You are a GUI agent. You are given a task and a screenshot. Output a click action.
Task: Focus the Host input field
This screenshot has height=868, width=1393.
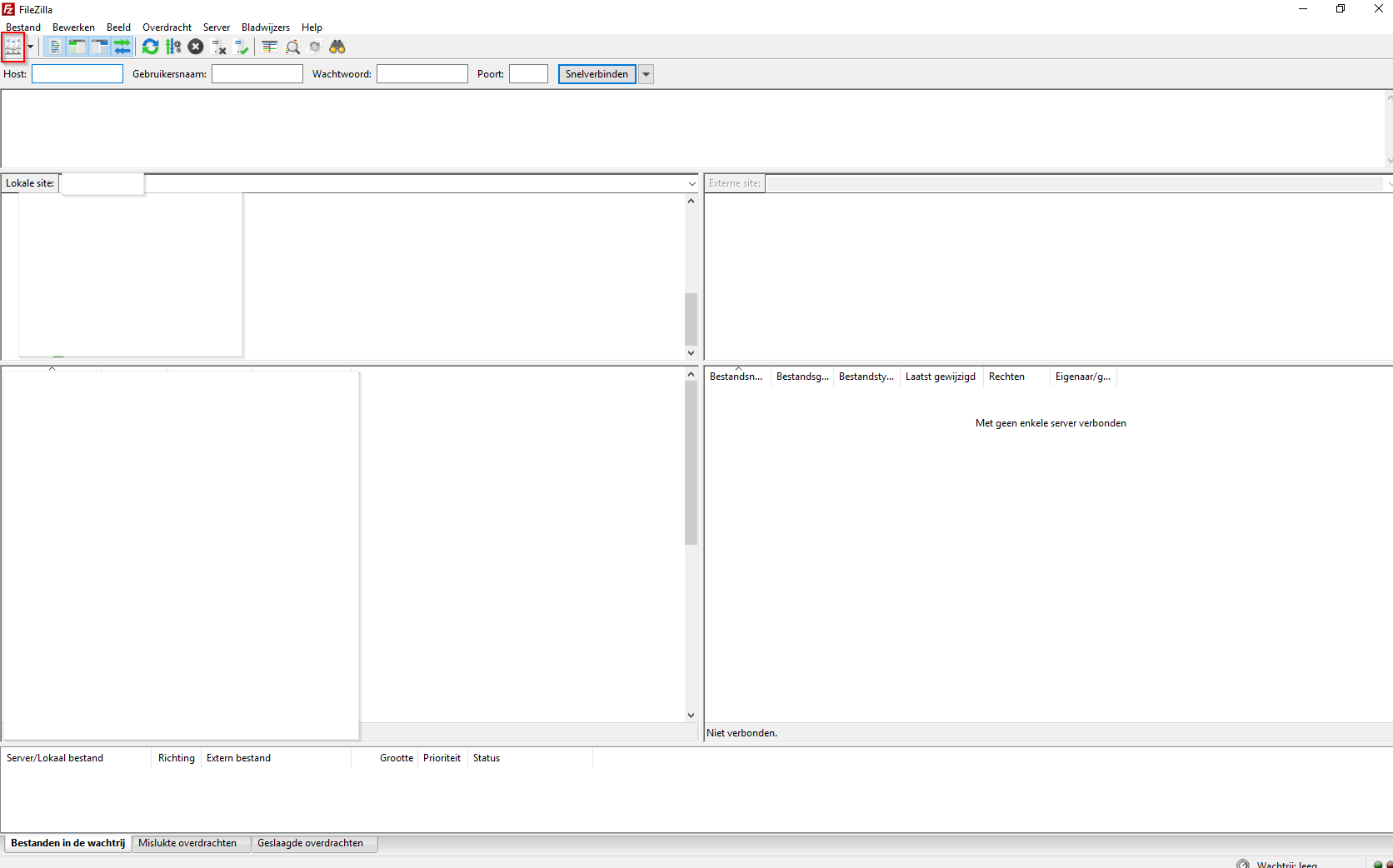coord(77,74)
